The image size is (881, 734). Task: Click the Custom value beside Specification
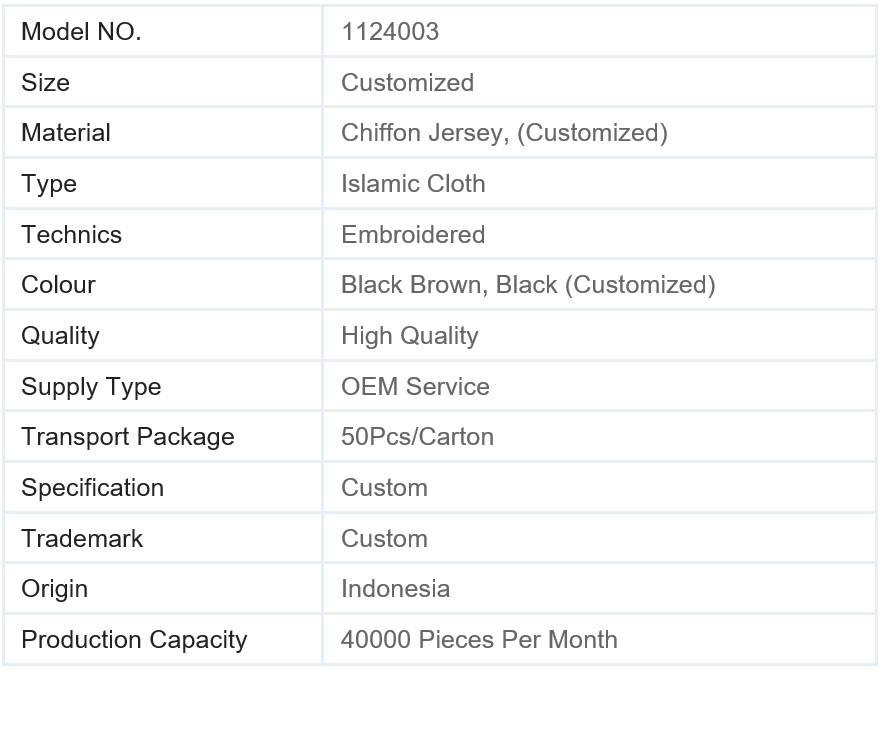(384, 488)
